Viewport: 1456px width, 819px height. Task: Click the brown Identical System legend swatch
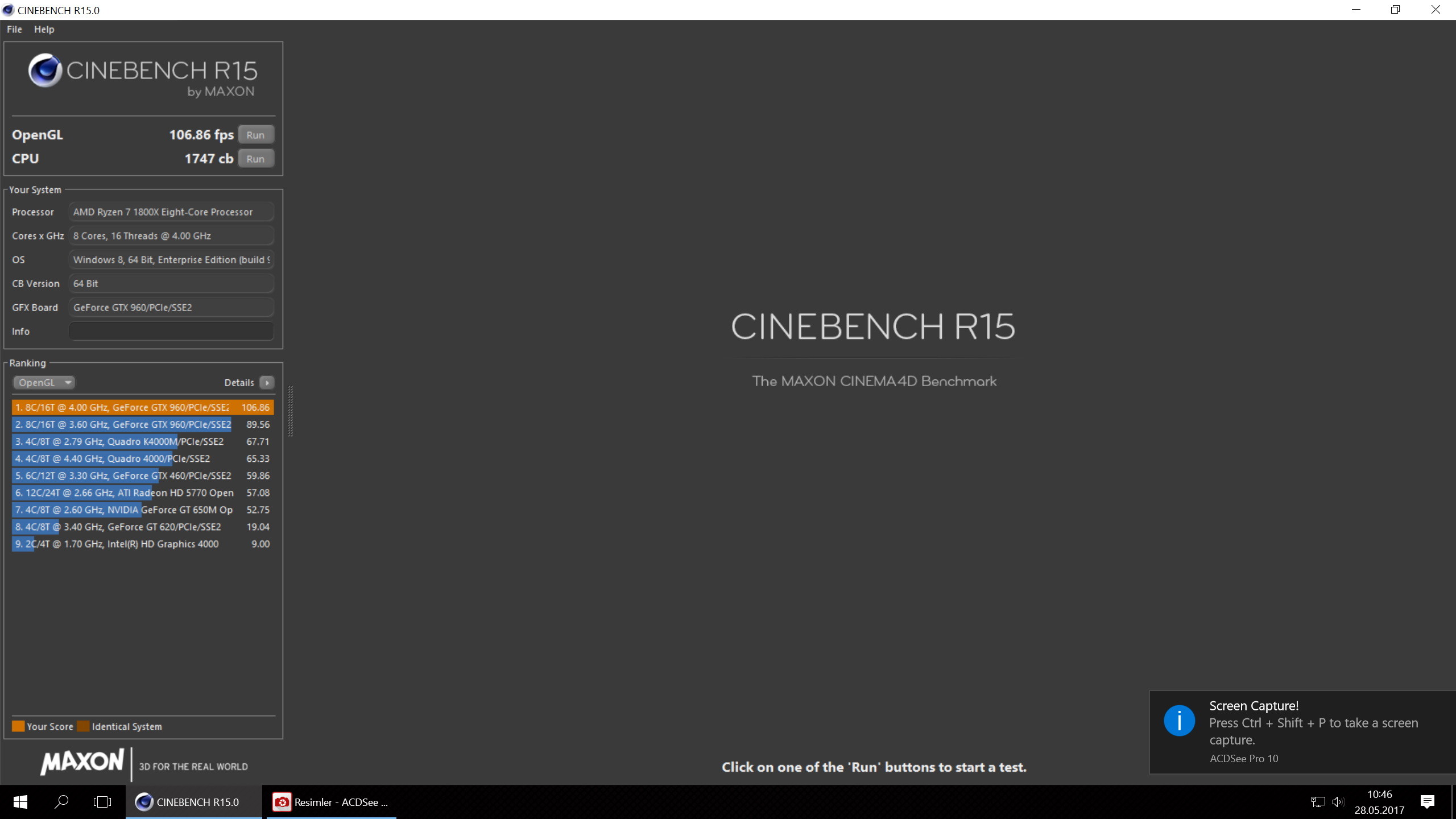(83, 726)
